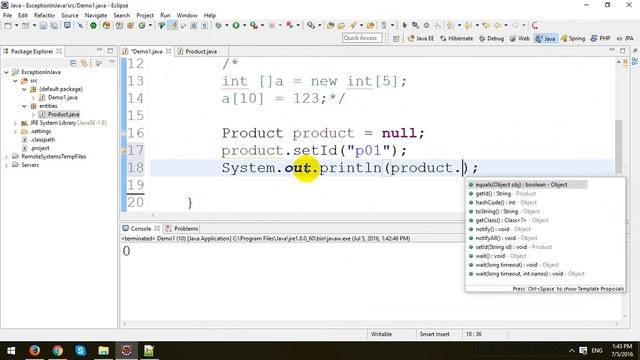Switch to the Web perspective
This screenshot has height=360, width=640.
[520, 38]
